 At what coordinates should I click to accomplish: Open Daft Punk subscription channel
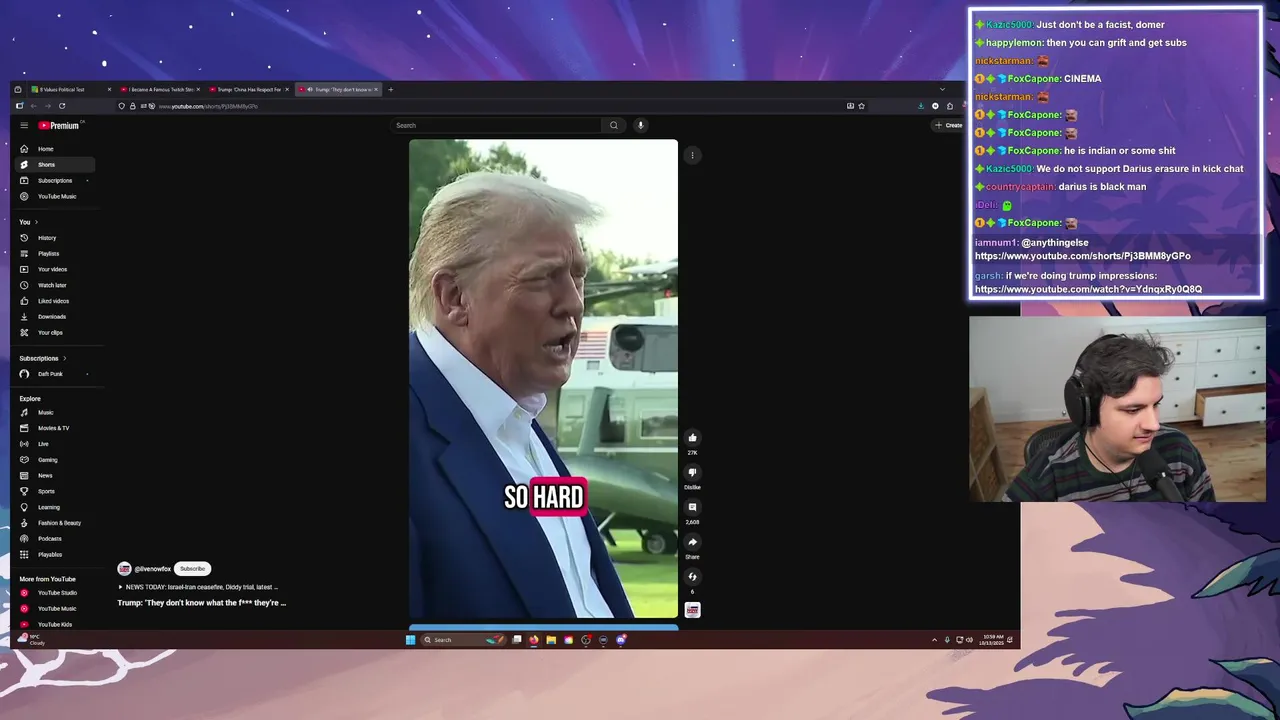(x=55, y=374)
